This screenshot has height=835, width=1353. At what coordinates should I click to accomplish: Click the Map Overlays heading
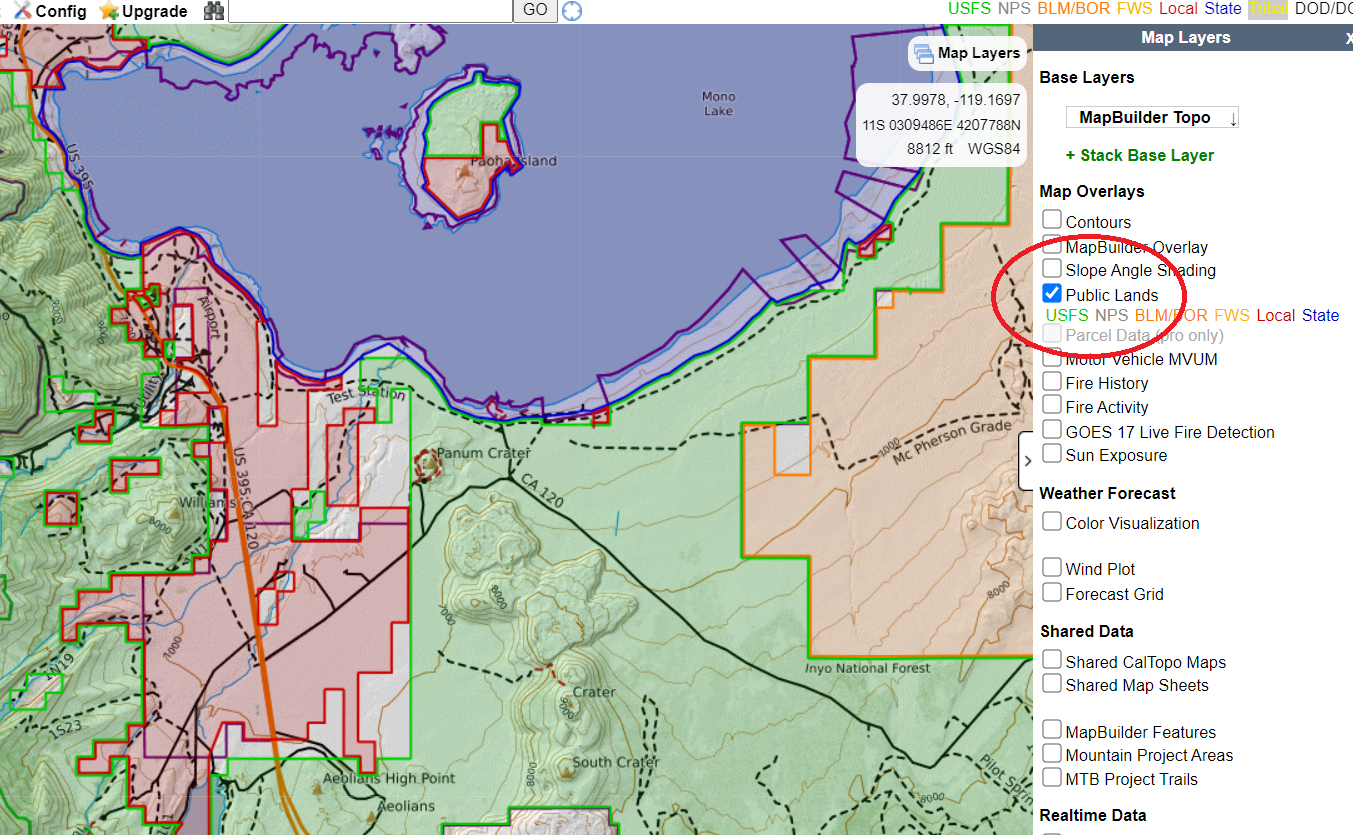point(1092,191)
